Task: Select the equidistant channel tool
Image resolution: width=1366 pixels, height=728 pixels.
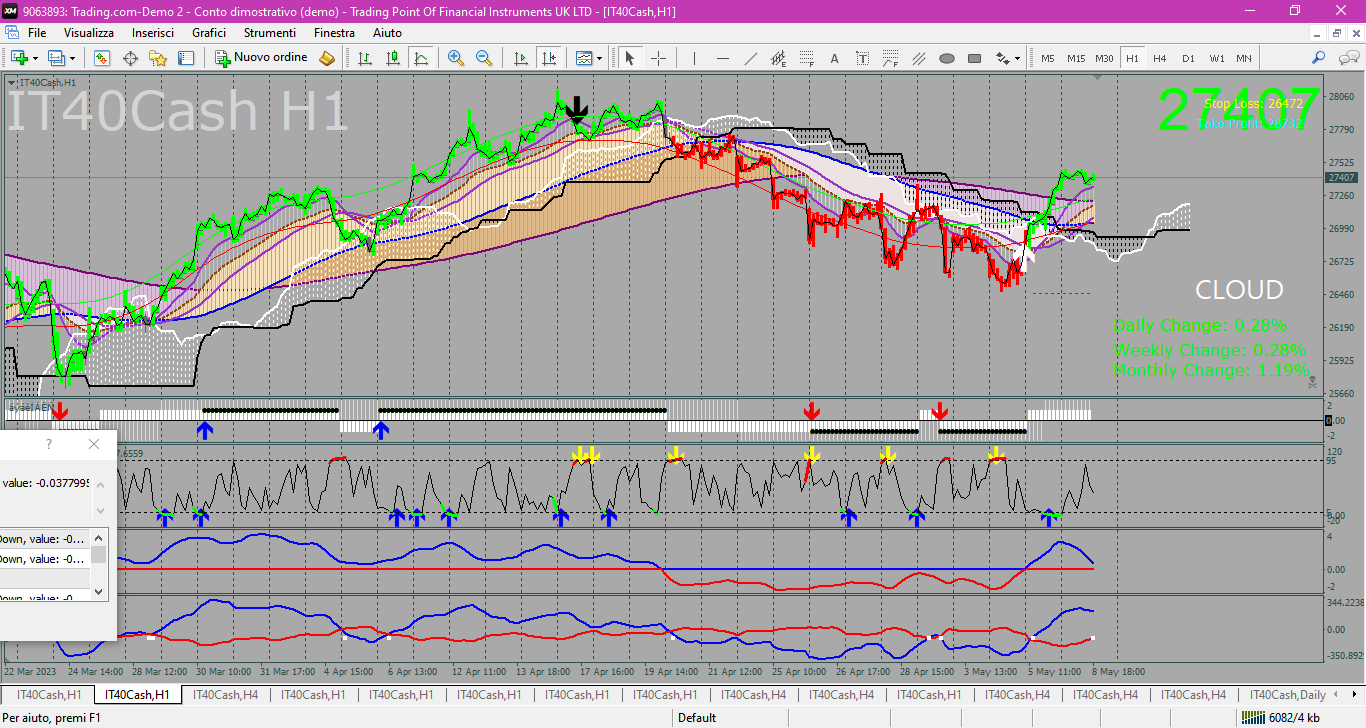Action: 778,58
